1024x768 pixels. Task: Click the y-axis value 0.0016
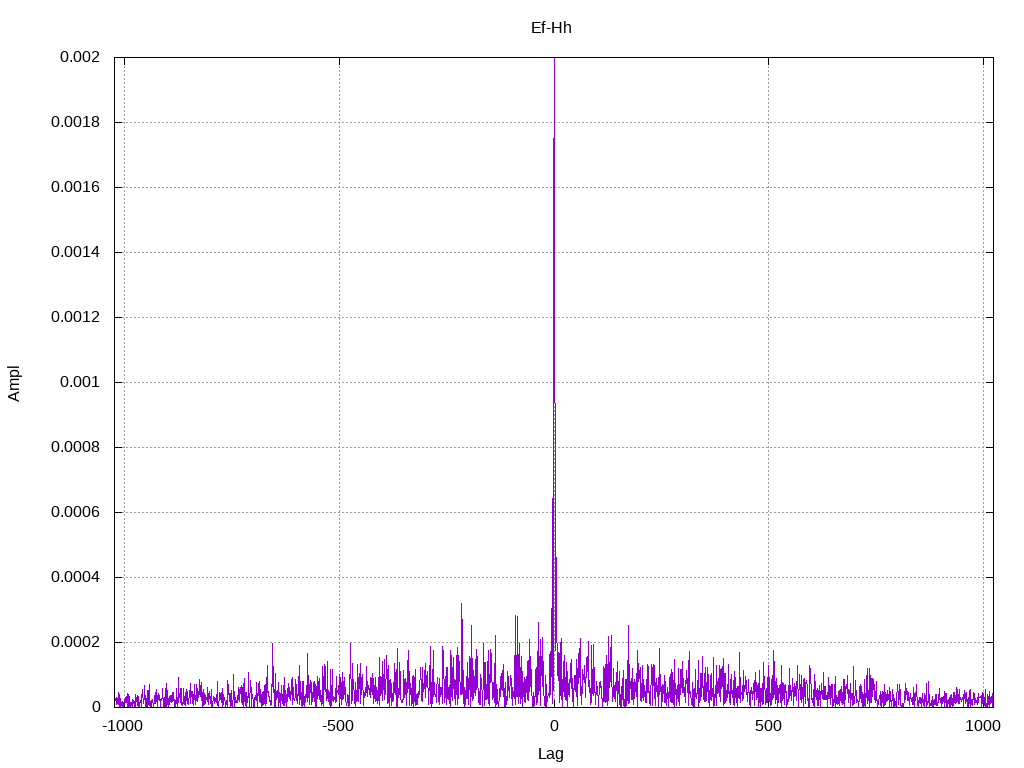pyautogui.click(x=76, y=187)
